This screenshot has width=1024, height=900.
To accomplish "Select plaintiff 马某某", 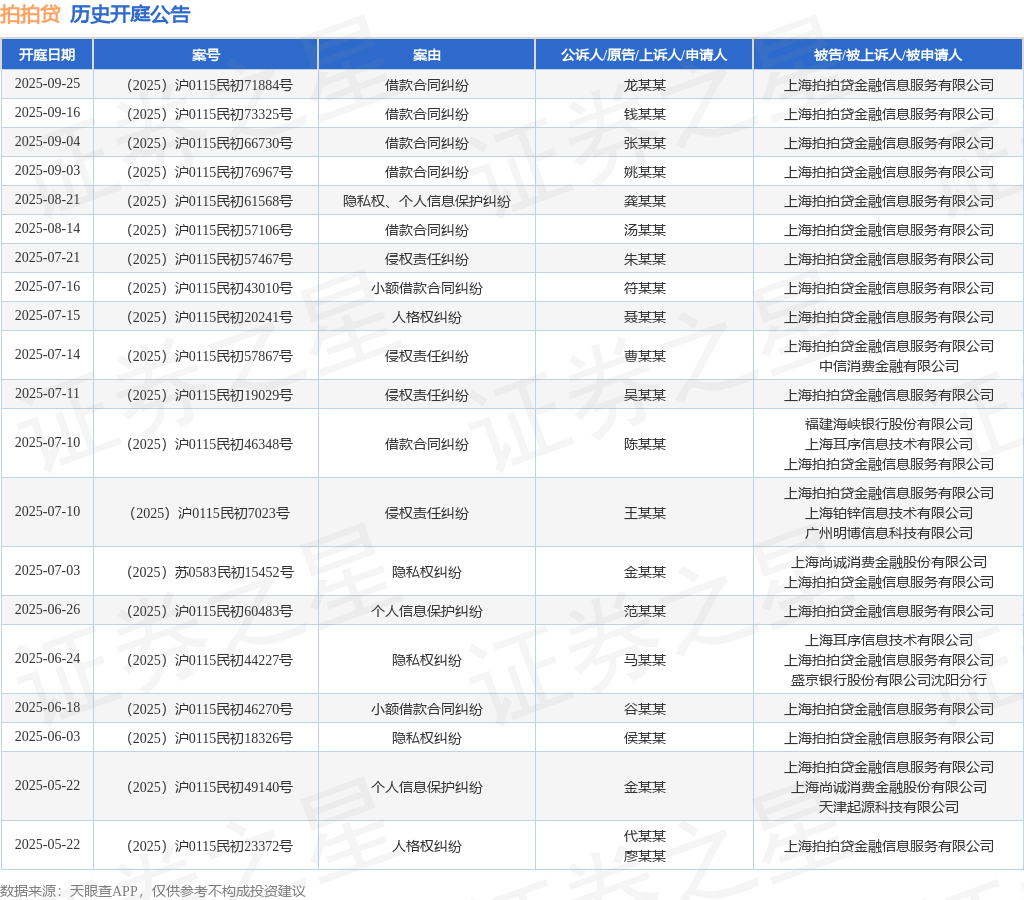I will 645,660.
